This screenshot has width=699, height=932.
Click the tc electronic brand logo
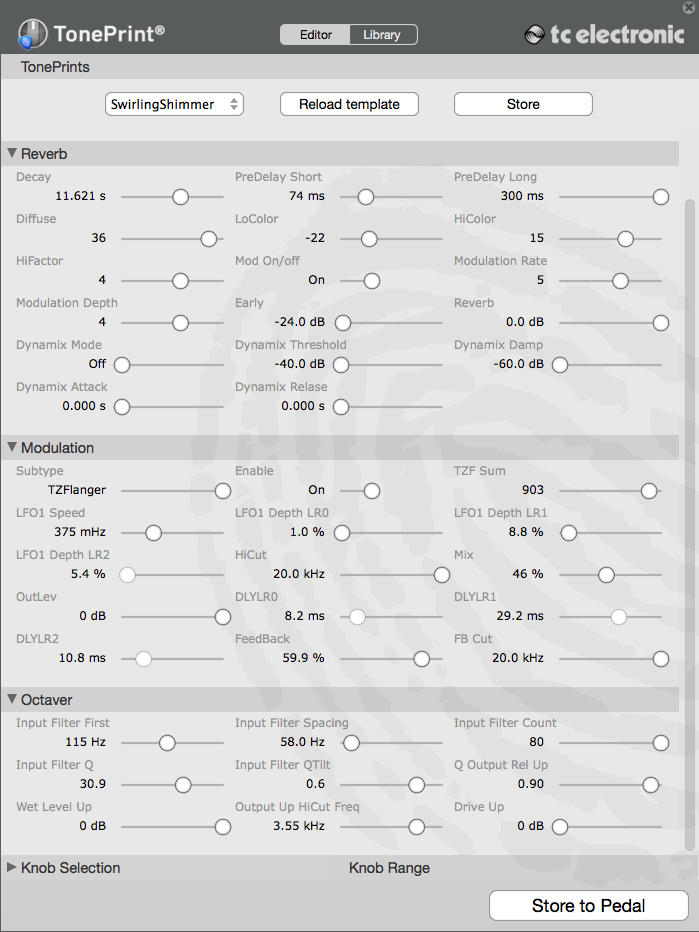[x=605, y=35]
